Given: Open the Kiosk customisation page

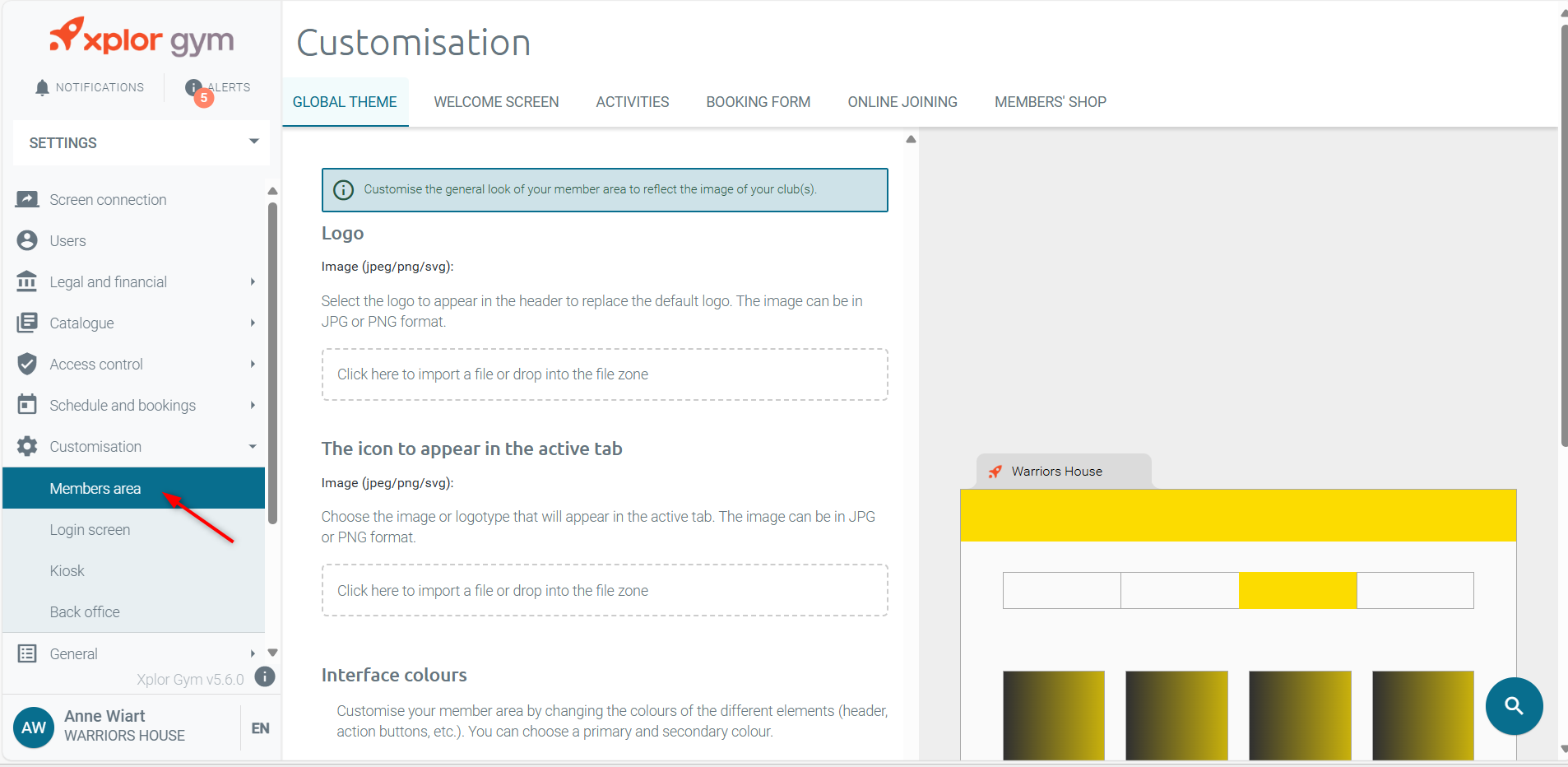Looking at the screenshot, I should [x=67, y=571].
